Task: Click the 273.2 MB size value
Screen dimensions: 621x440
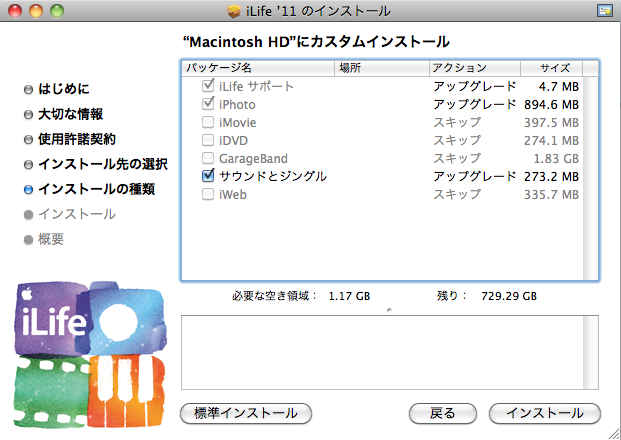Action: point(551,177)
